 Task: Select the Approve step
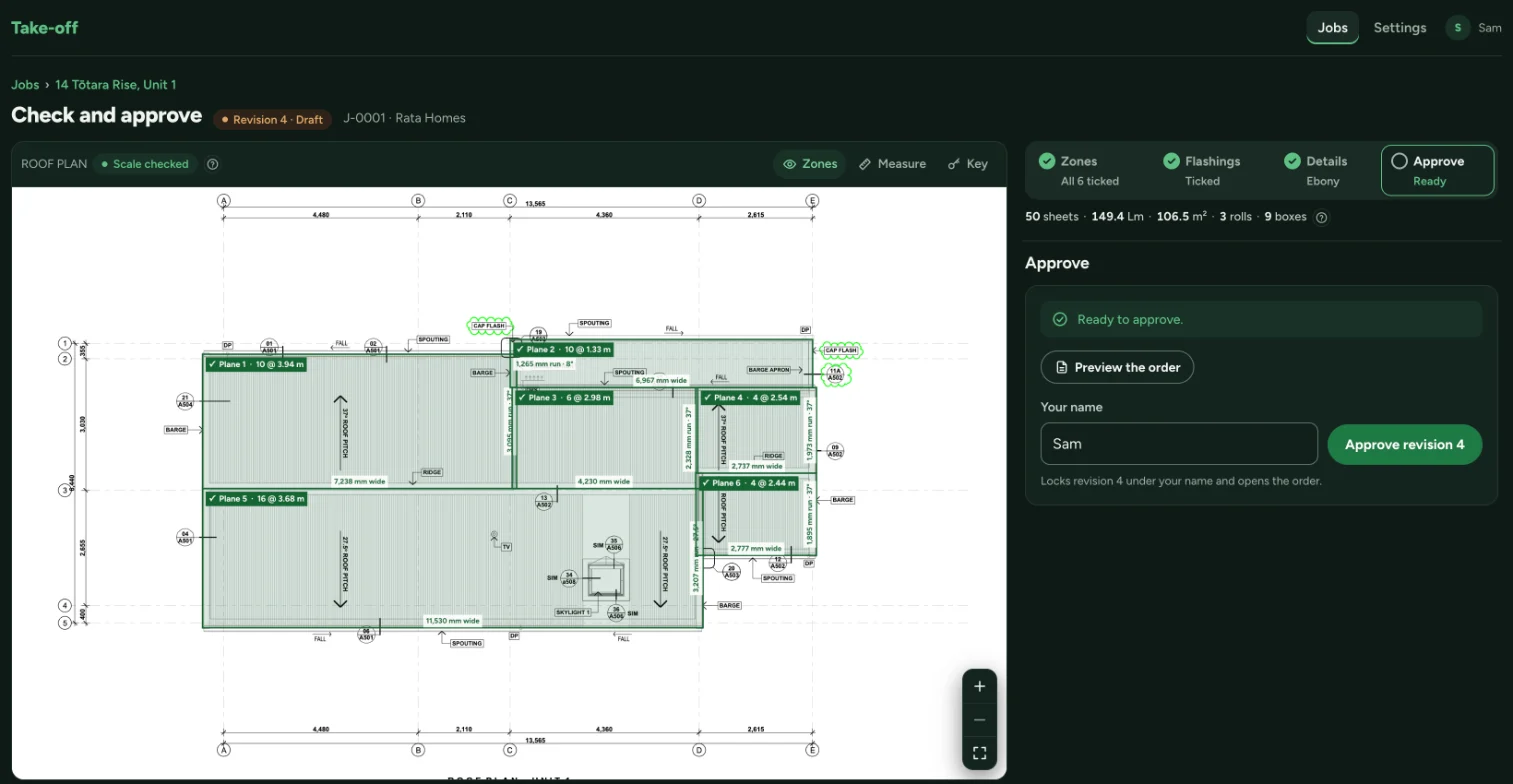pyautogui.click(x=1437, y=171)
